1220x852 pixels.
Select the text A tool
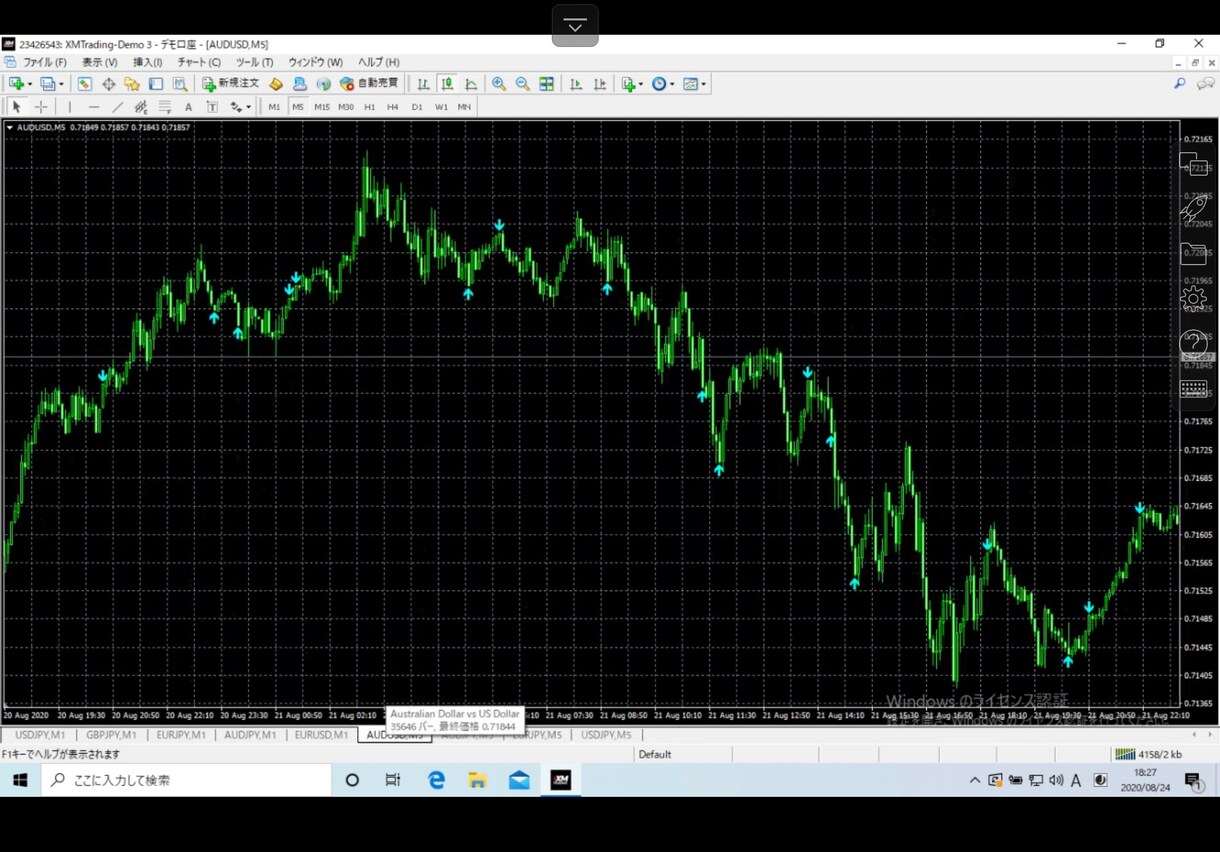coord(188,107)
